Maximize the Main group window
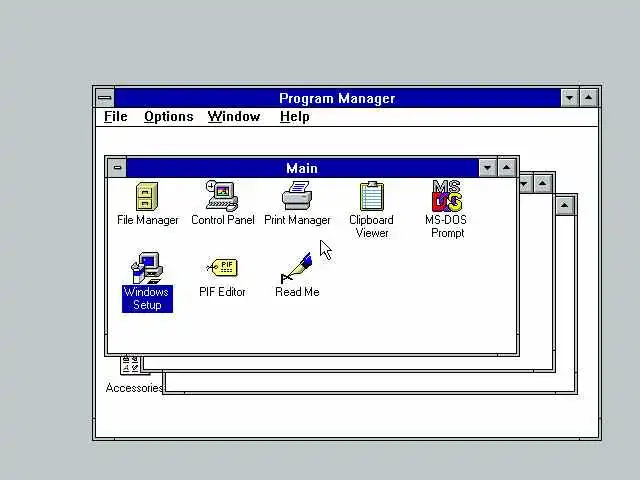Image resolution: width=640 pixels, height=480 pixels. click(507, 168)
